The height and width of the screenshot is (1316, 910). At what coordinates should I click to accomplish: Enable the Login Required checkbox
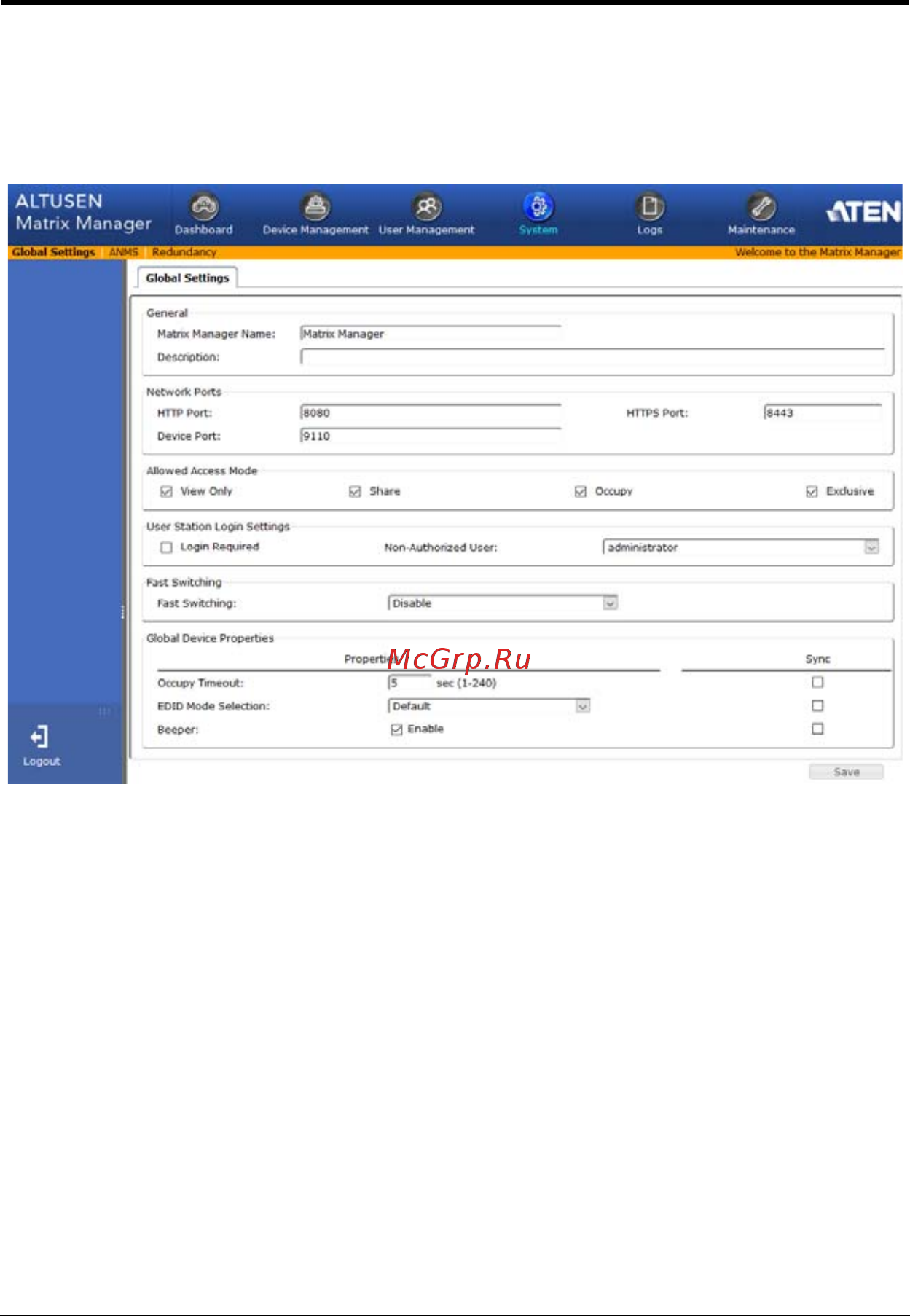(166, 547)
